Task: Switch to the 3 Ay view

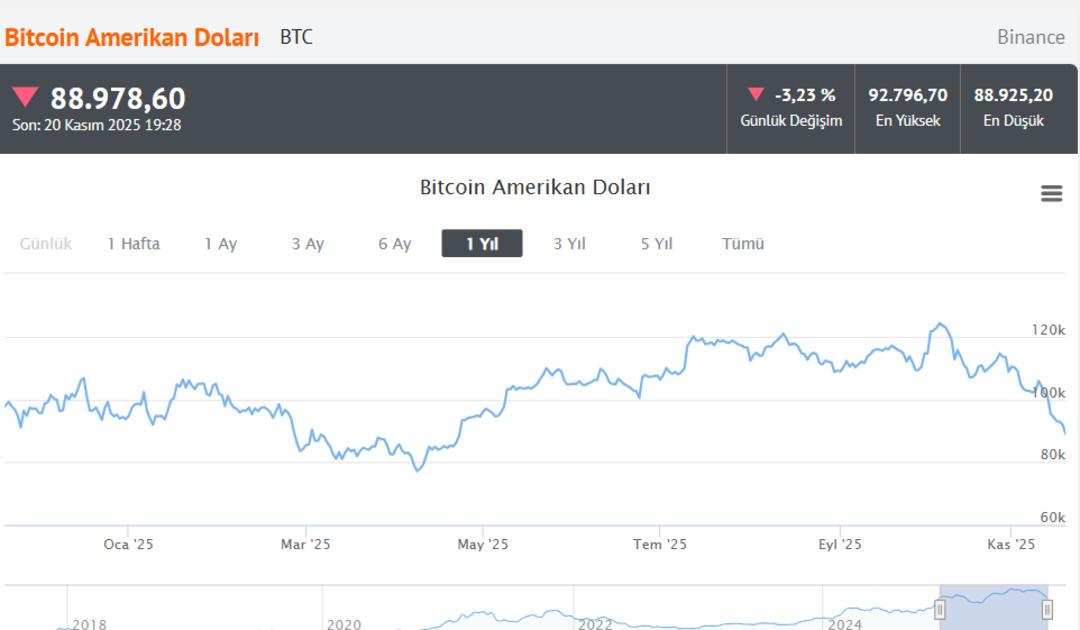Action: click(307, 243)
